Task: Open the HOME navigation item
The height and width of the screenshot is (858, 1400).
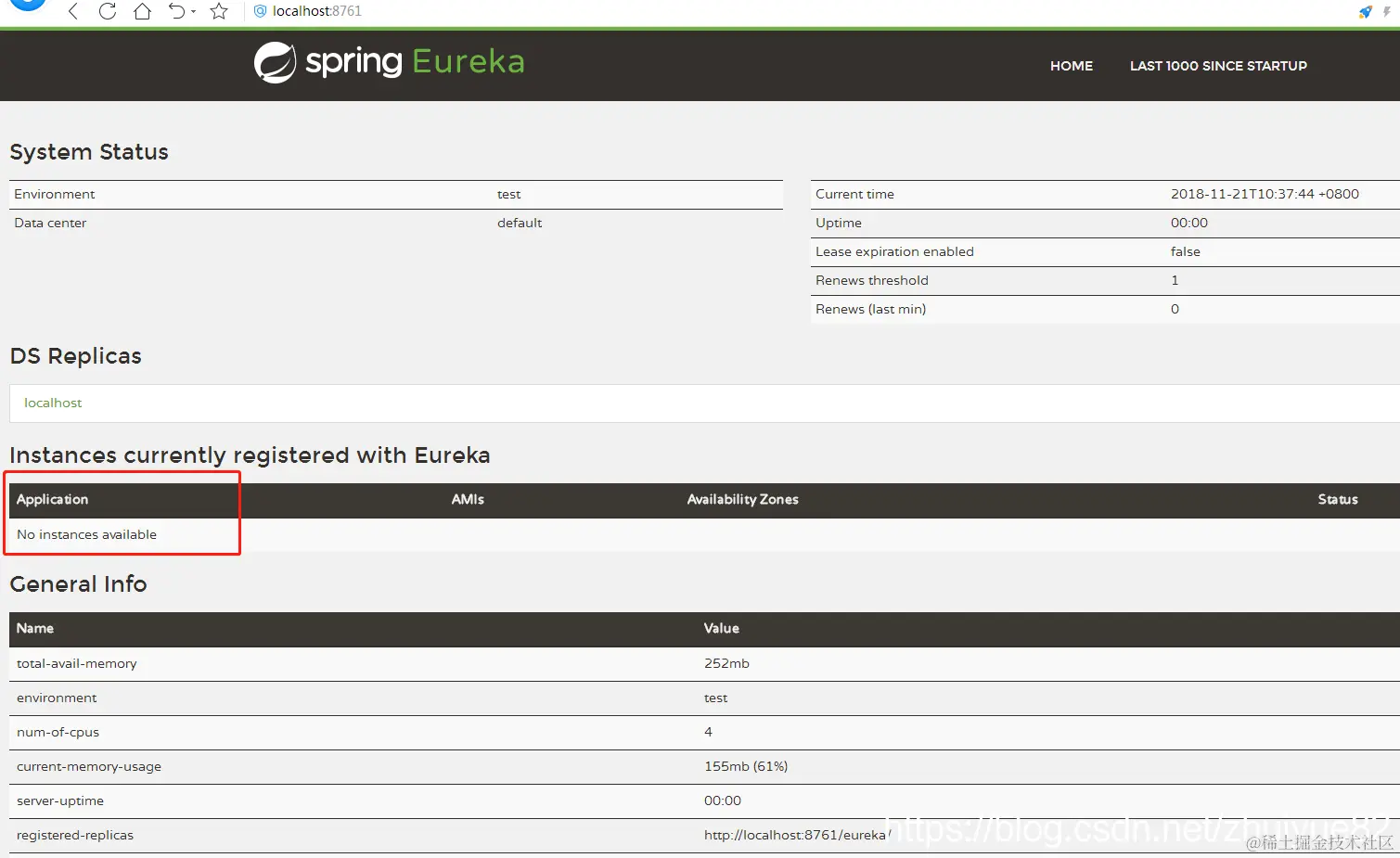Action: 1072,66
